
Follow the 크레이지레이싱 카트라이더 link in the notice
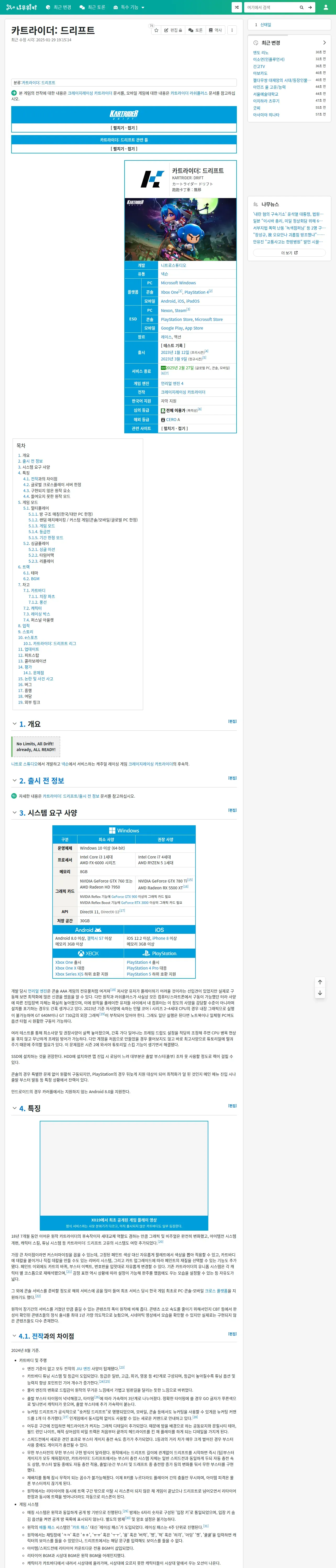[90, 93]
